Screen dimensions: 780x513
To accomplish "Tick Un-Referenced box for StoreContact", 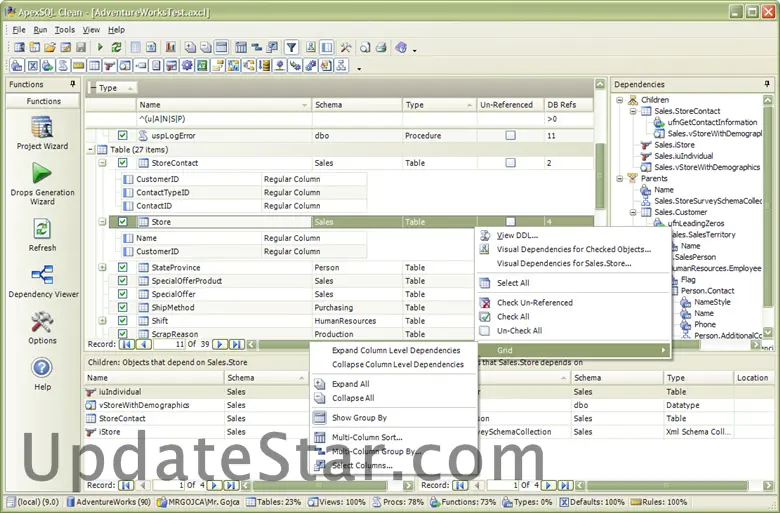I will click(510, 163).
